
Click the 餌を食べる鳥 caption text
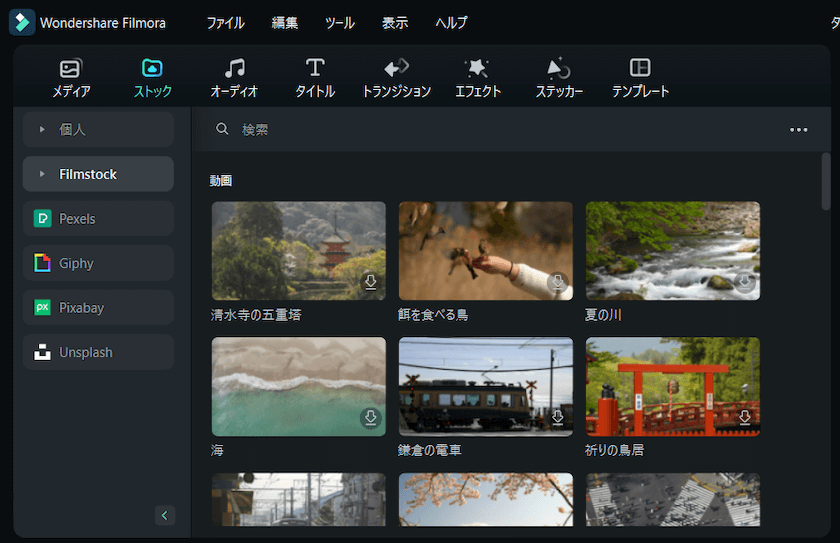[x=433, y=315]
